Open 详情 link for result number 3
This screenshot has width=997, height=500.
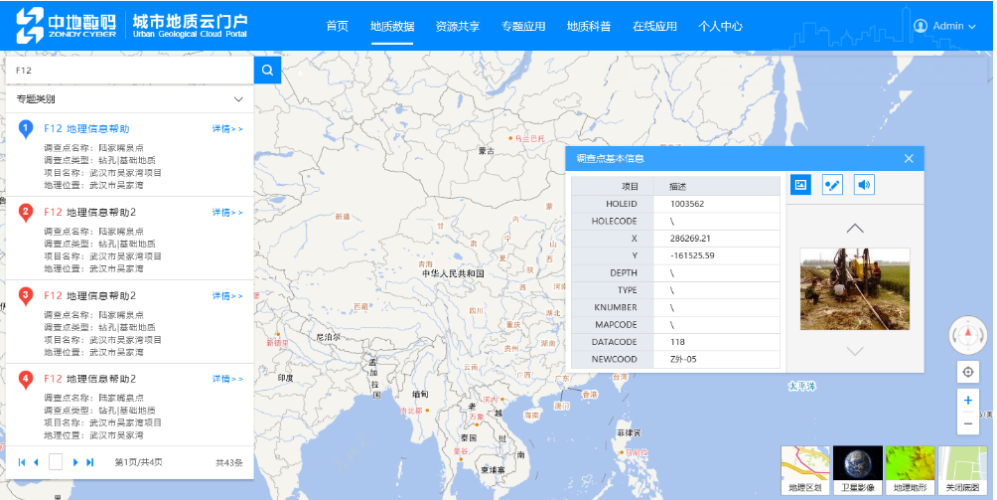(227, 296)
